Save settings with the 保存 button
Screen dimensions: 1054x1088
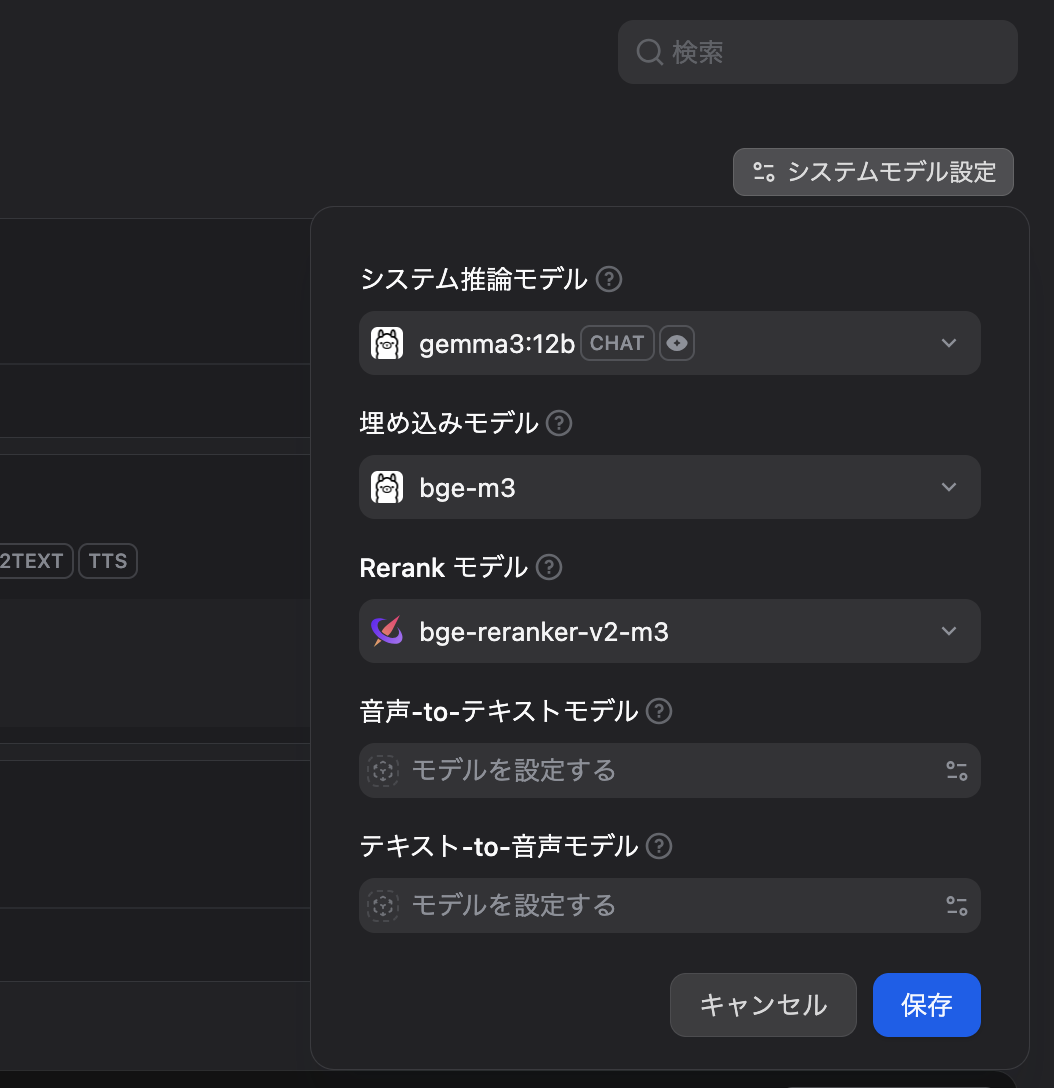coord(926,1005)
